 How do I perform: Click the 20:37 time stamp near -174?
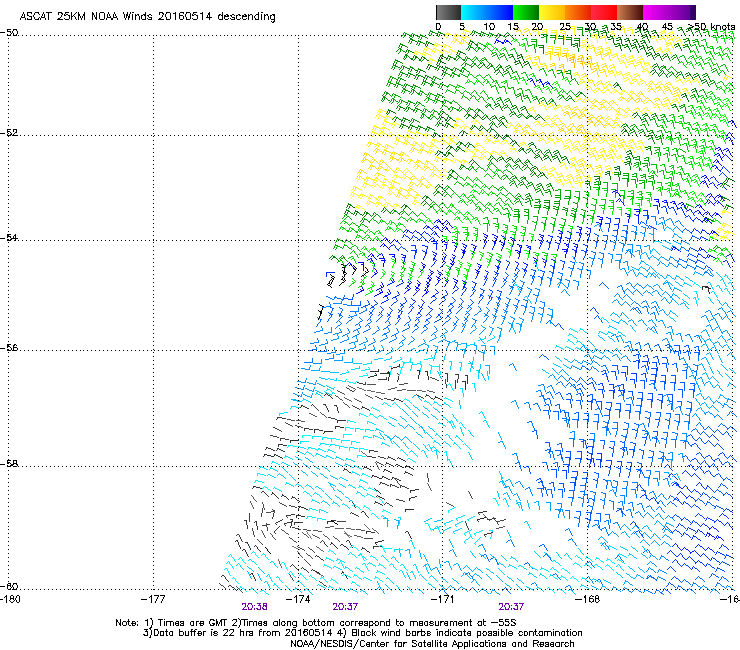(x=345, y=607)
